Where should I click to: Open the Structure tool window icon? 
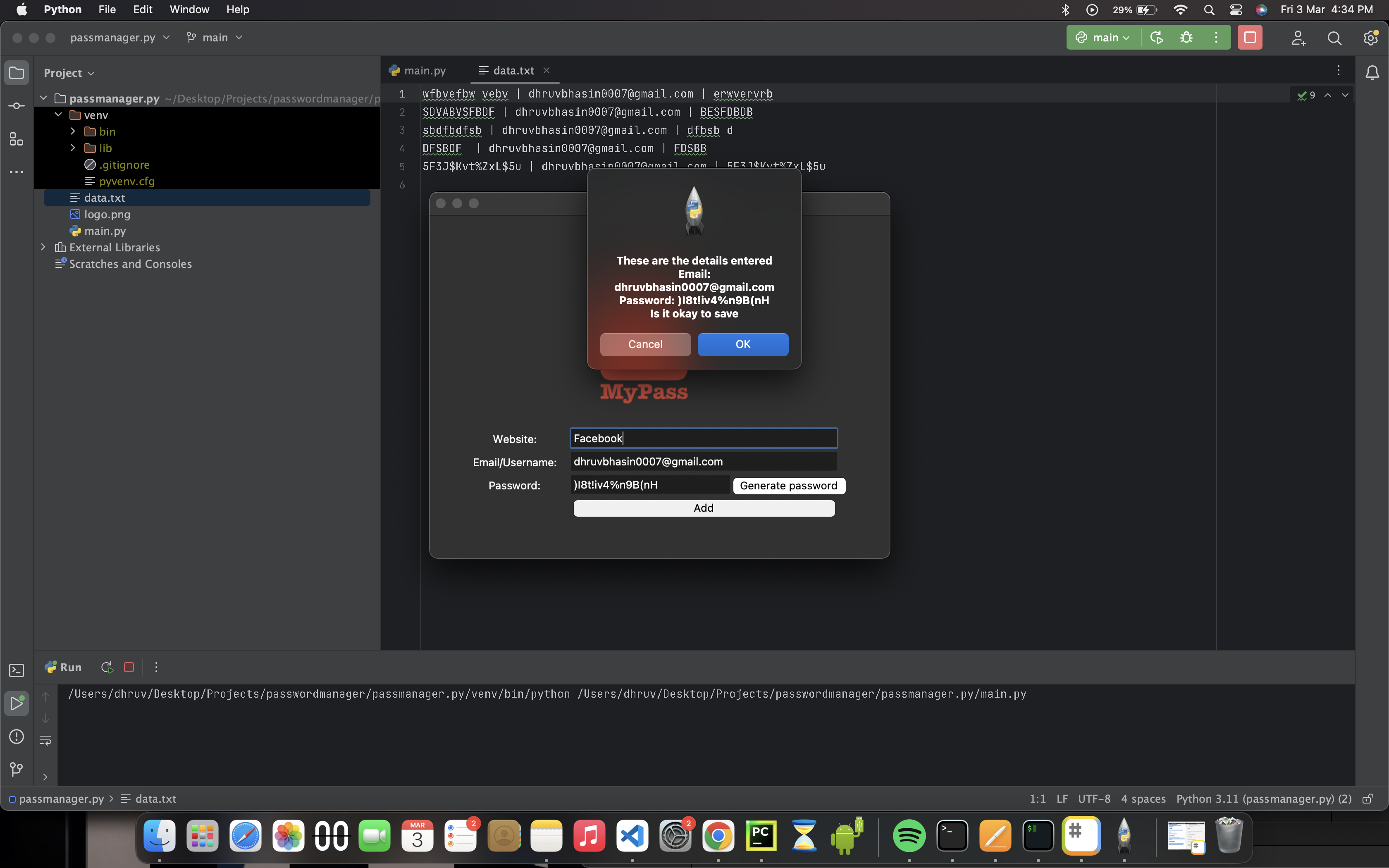[17, 139]
